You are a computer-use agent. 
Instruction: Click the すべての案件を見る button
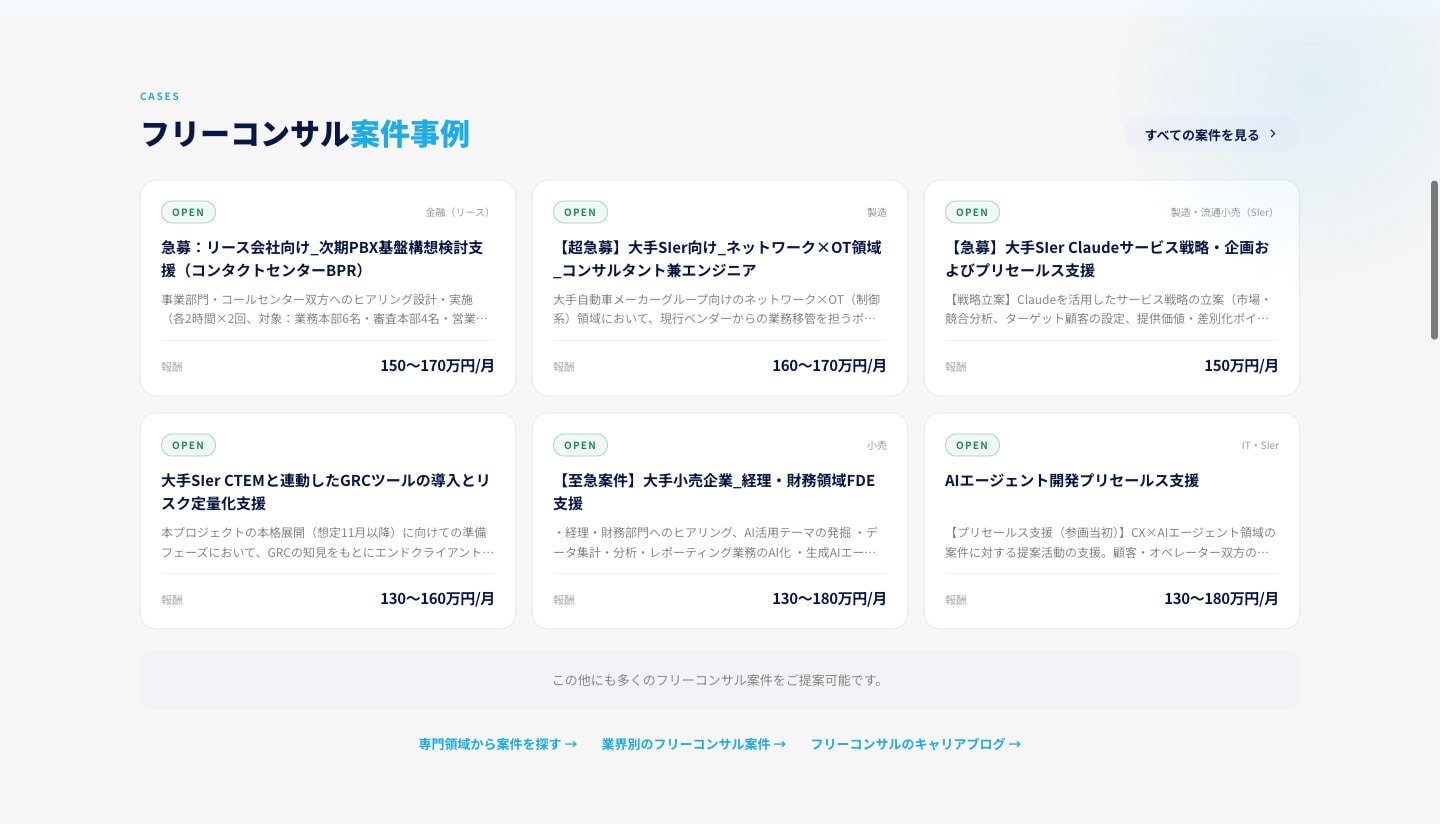tap(1212, 134)
